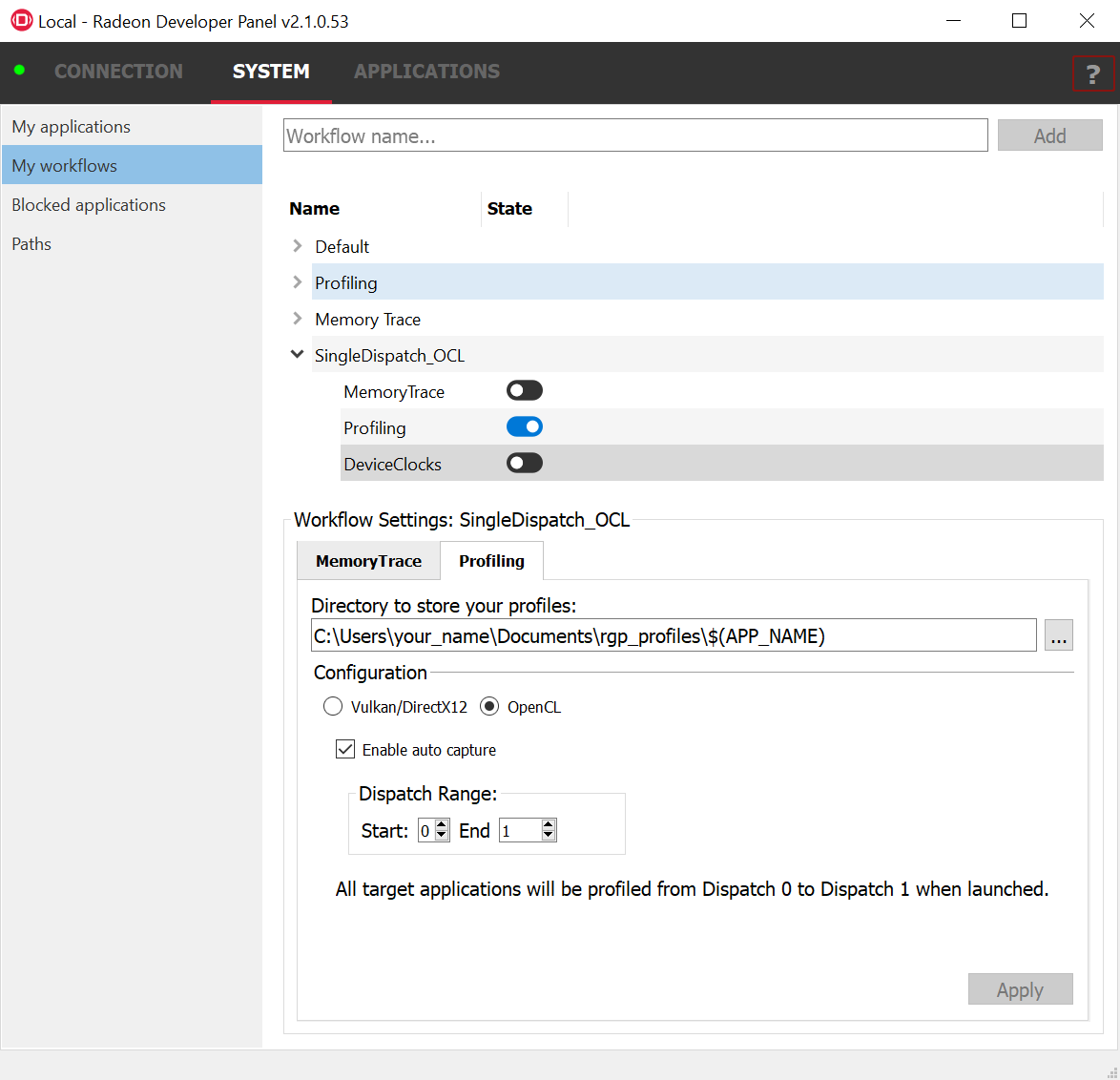Open the help question mark icon
Viewport: 1120px width, 1080px height.
[x=1093, y=73]
